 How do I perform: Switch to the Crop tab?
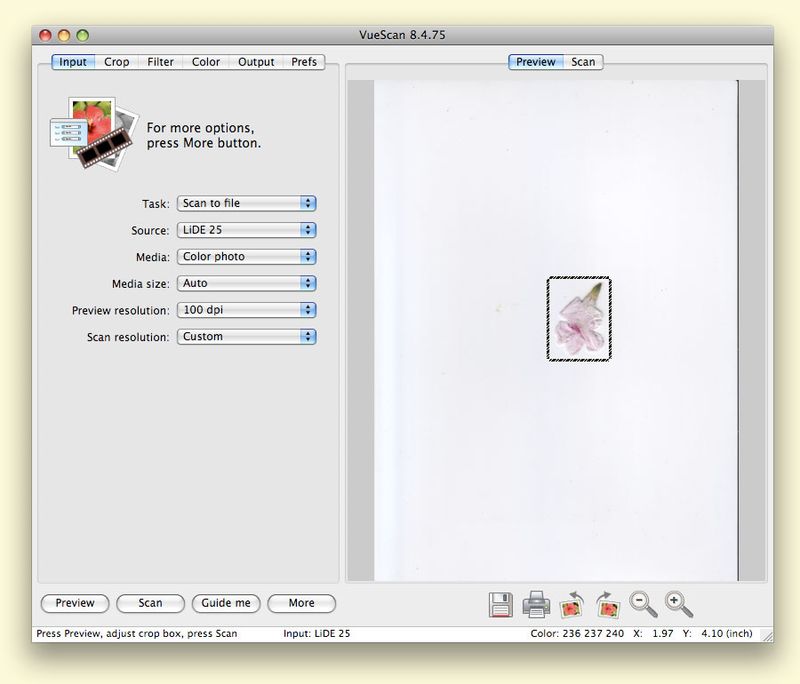click(117, 62)
